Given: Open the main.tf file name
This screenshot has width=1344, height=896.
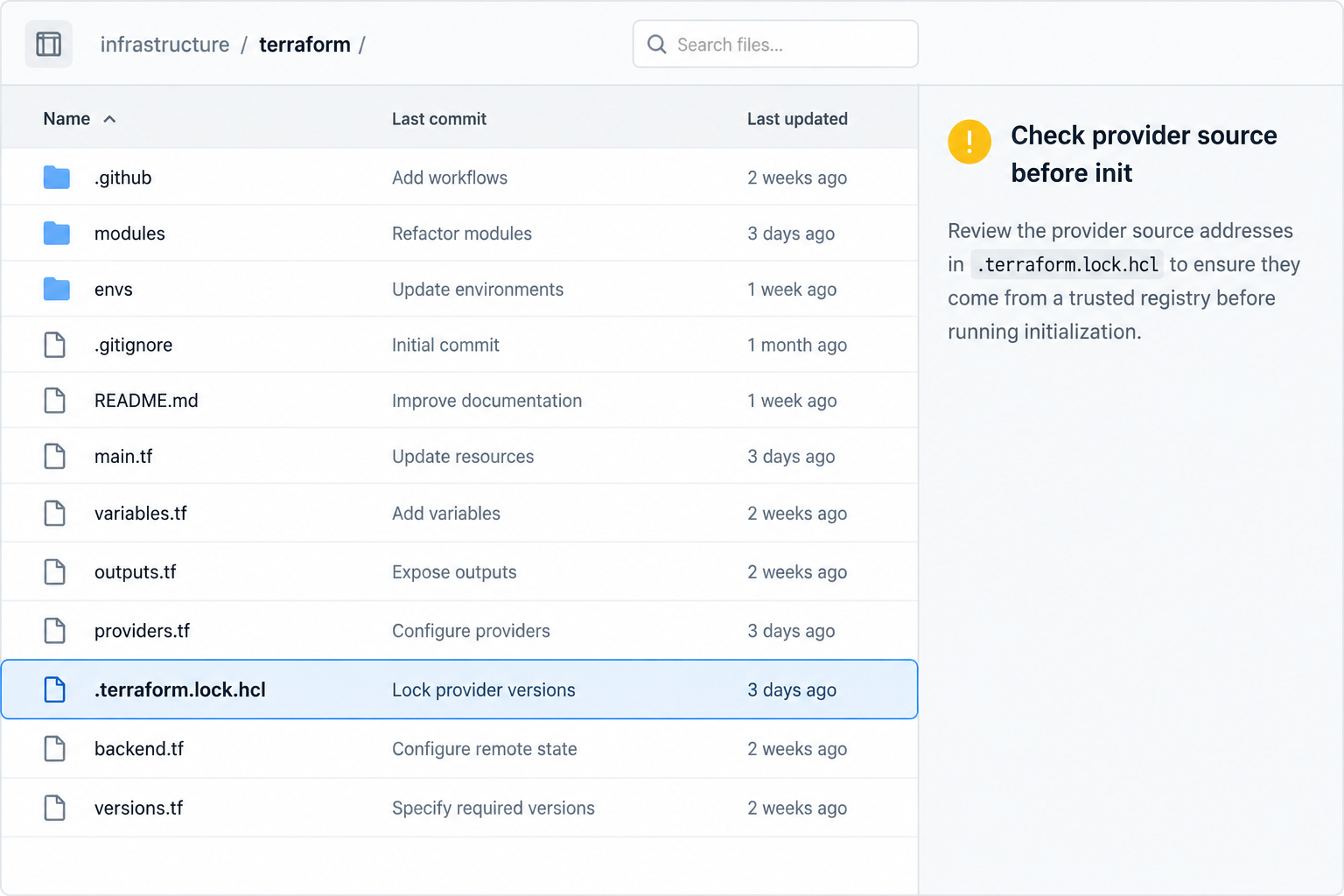Looking at the screenshot, I should coord(123,457).
